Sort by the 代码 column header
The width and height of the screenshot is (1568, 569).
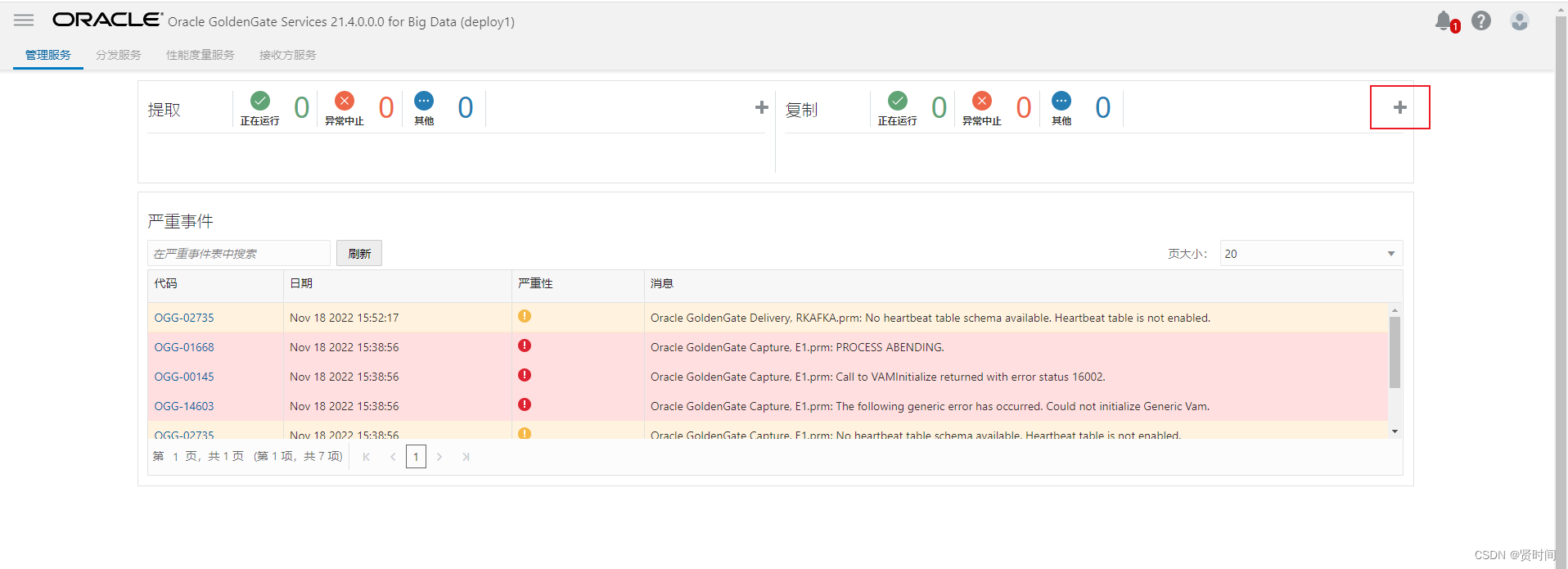(x=215, y=284)
